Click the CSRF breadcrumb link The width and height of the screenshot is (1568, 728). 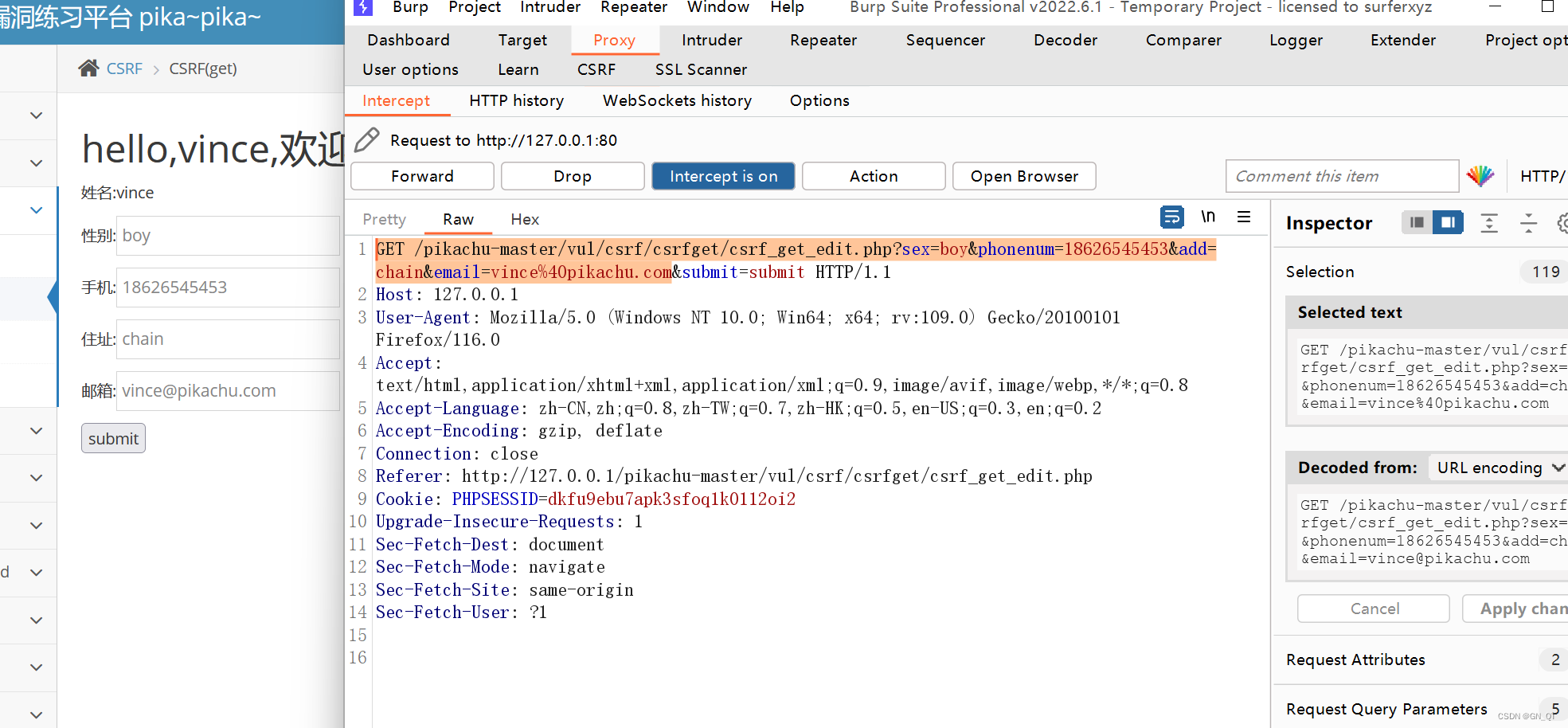point(124,68)
